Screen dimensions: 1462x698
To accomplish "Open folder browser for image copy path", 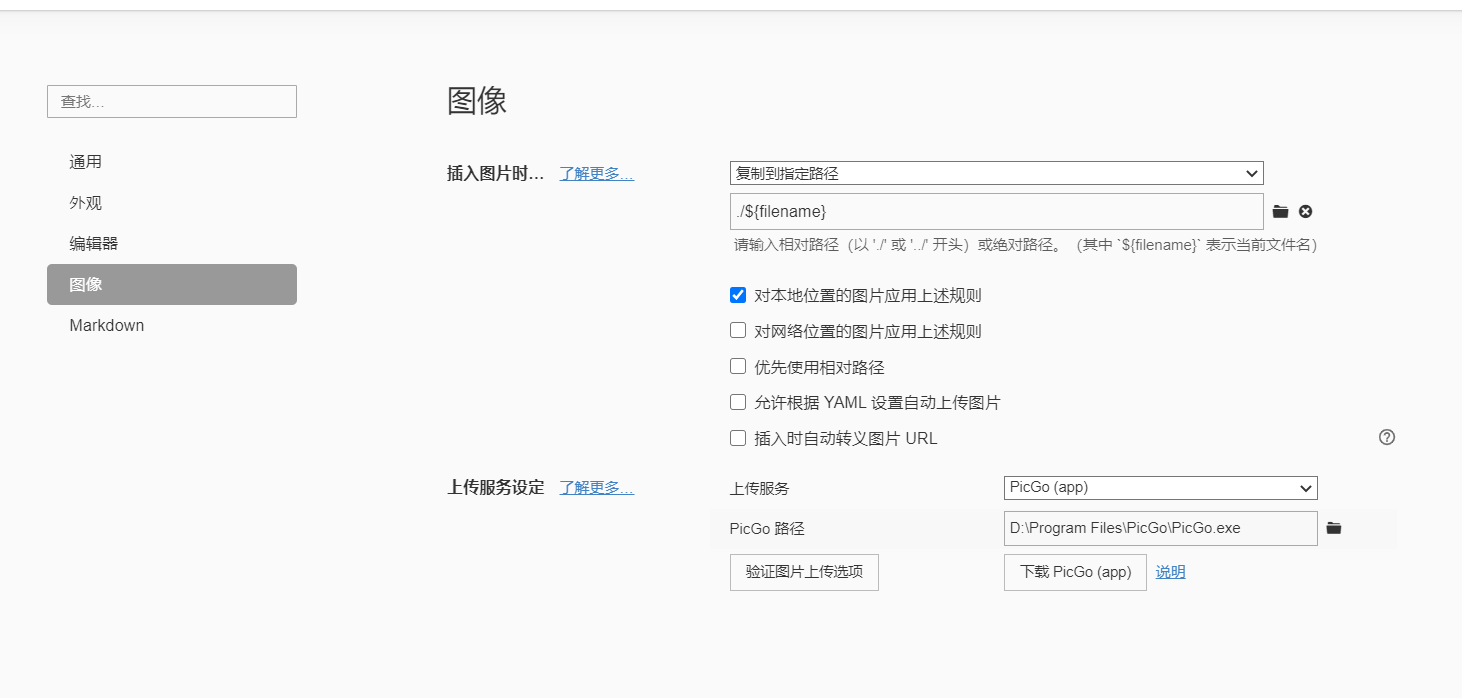I will [x=1280, y=212].
